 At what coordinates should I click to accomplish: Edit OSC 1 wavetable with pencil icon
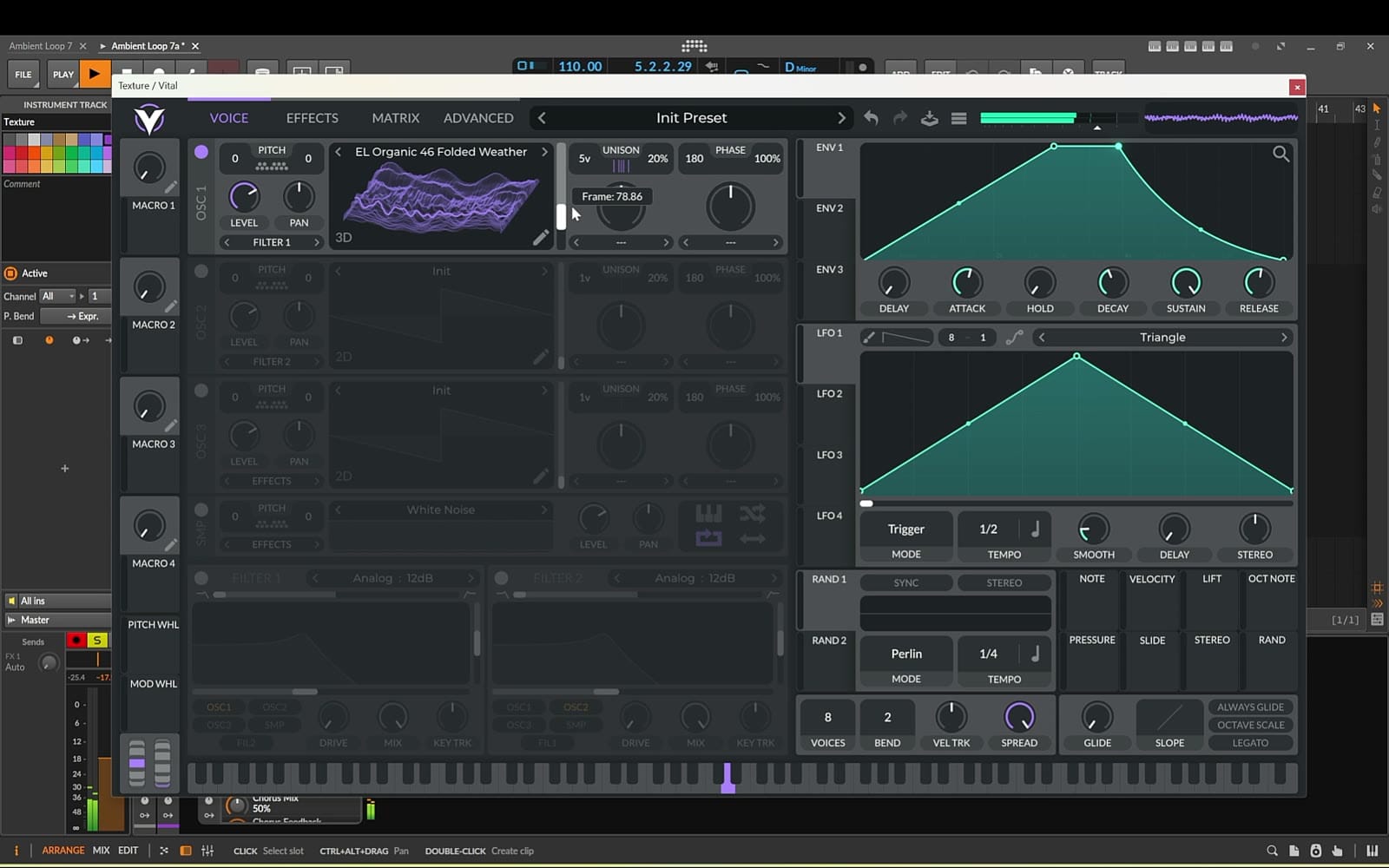point(541,237)
